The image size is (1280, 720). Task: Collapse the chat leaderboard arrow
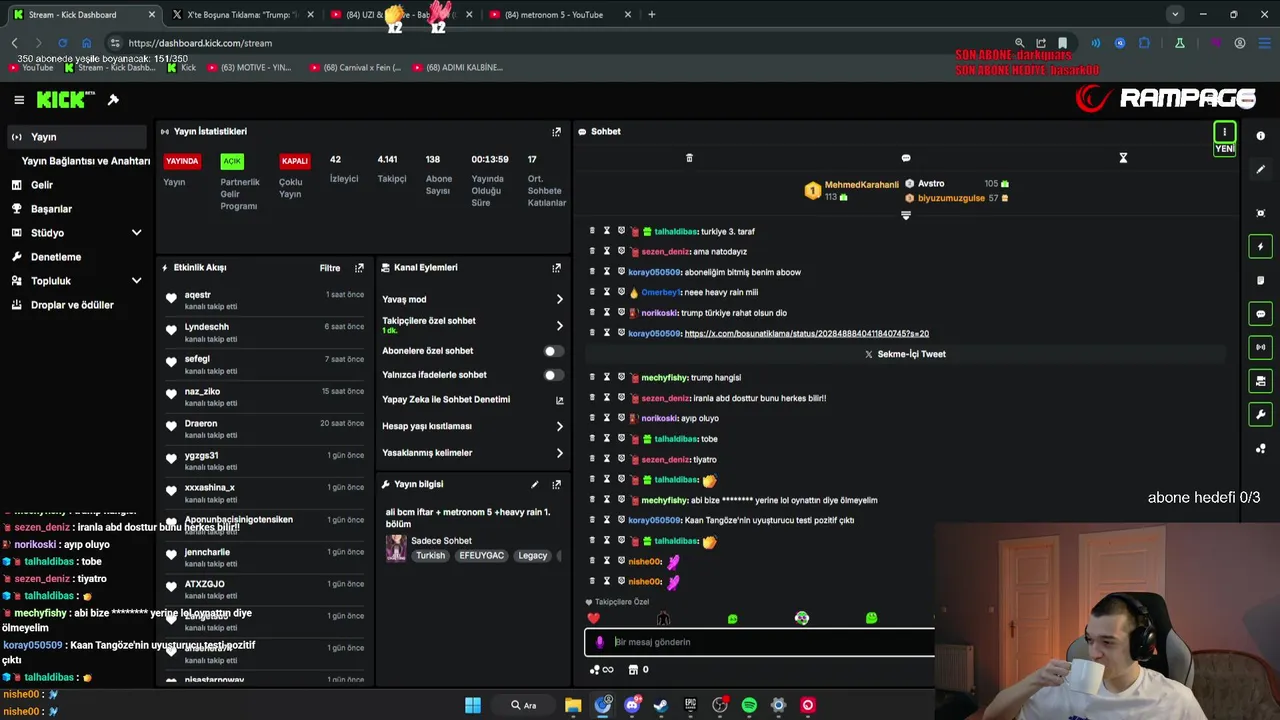coord(906,215)
